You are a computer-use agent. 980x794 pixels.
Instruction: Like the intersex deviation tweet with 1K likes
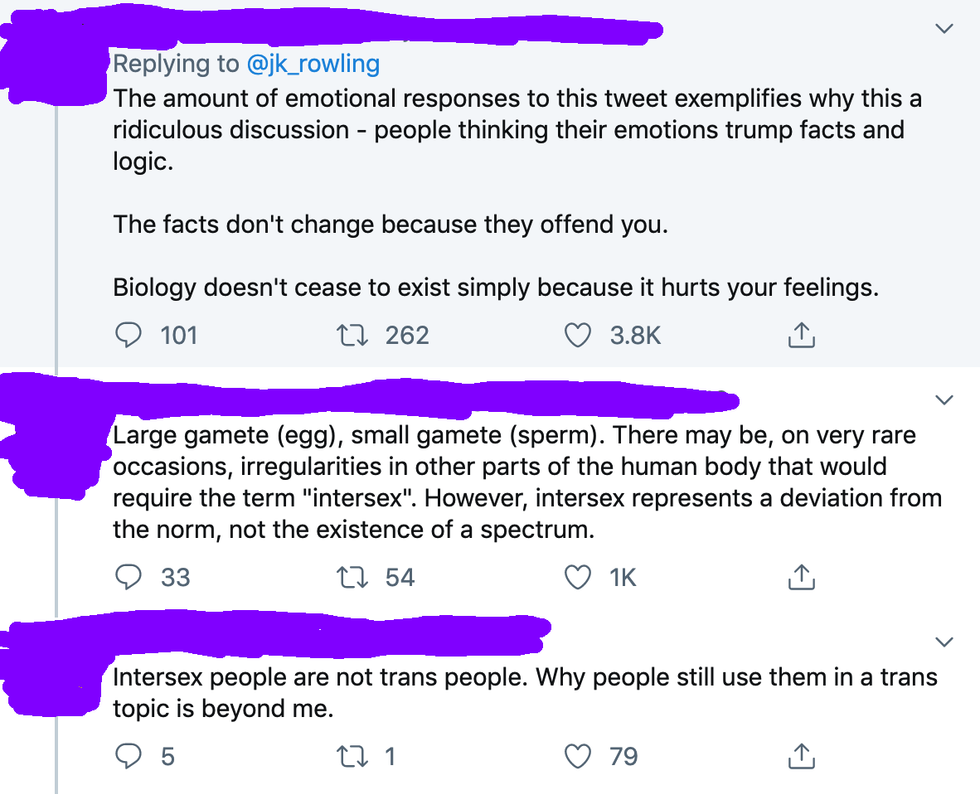pyautogui.click(x=579, y=577)
